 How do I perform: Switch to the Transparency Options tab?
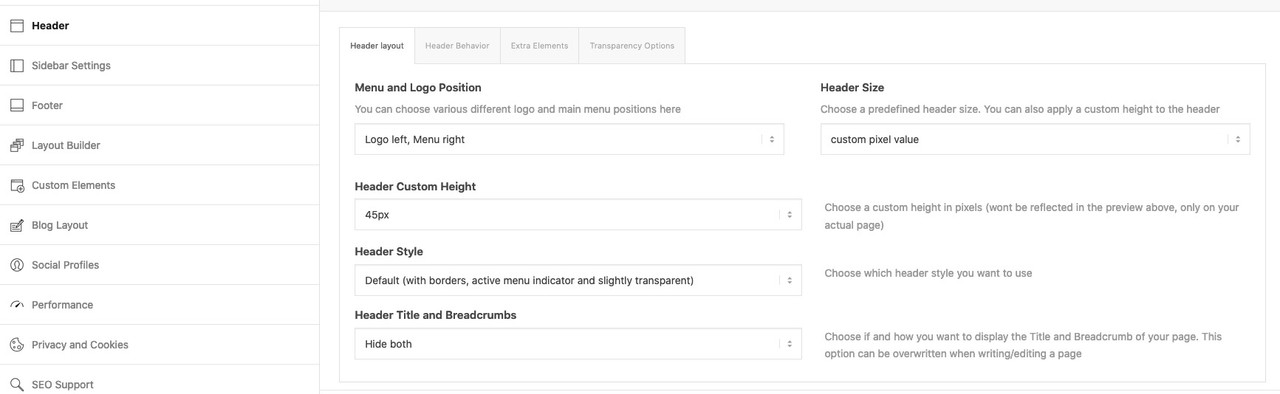click(x=632, y=46)
